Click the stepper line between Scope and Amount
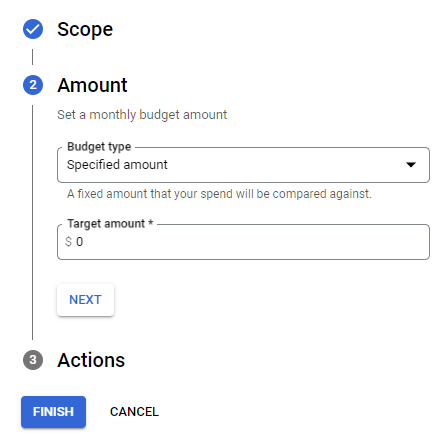The image size is (448, 443). pos(32,57)
